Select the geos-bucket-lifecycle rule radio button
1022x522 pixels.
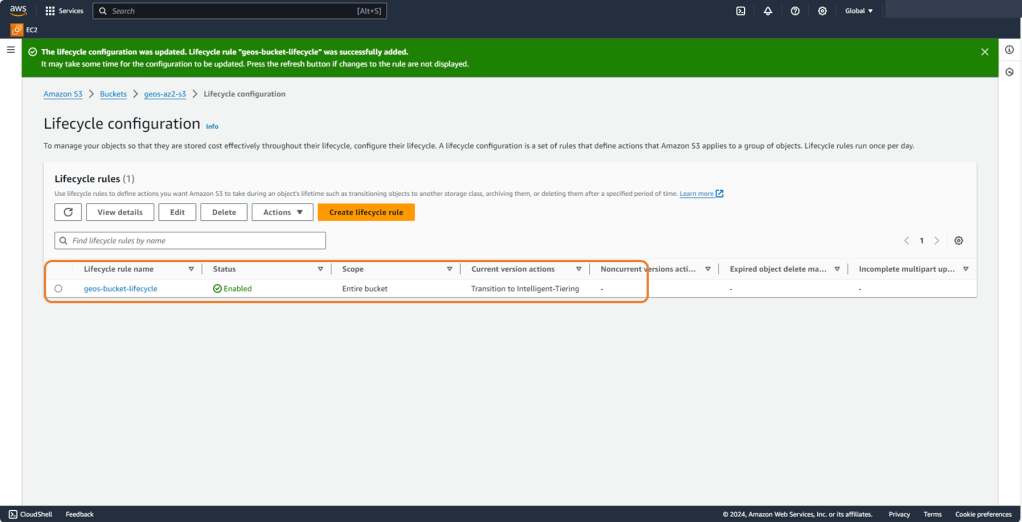[x=58, y=288]
